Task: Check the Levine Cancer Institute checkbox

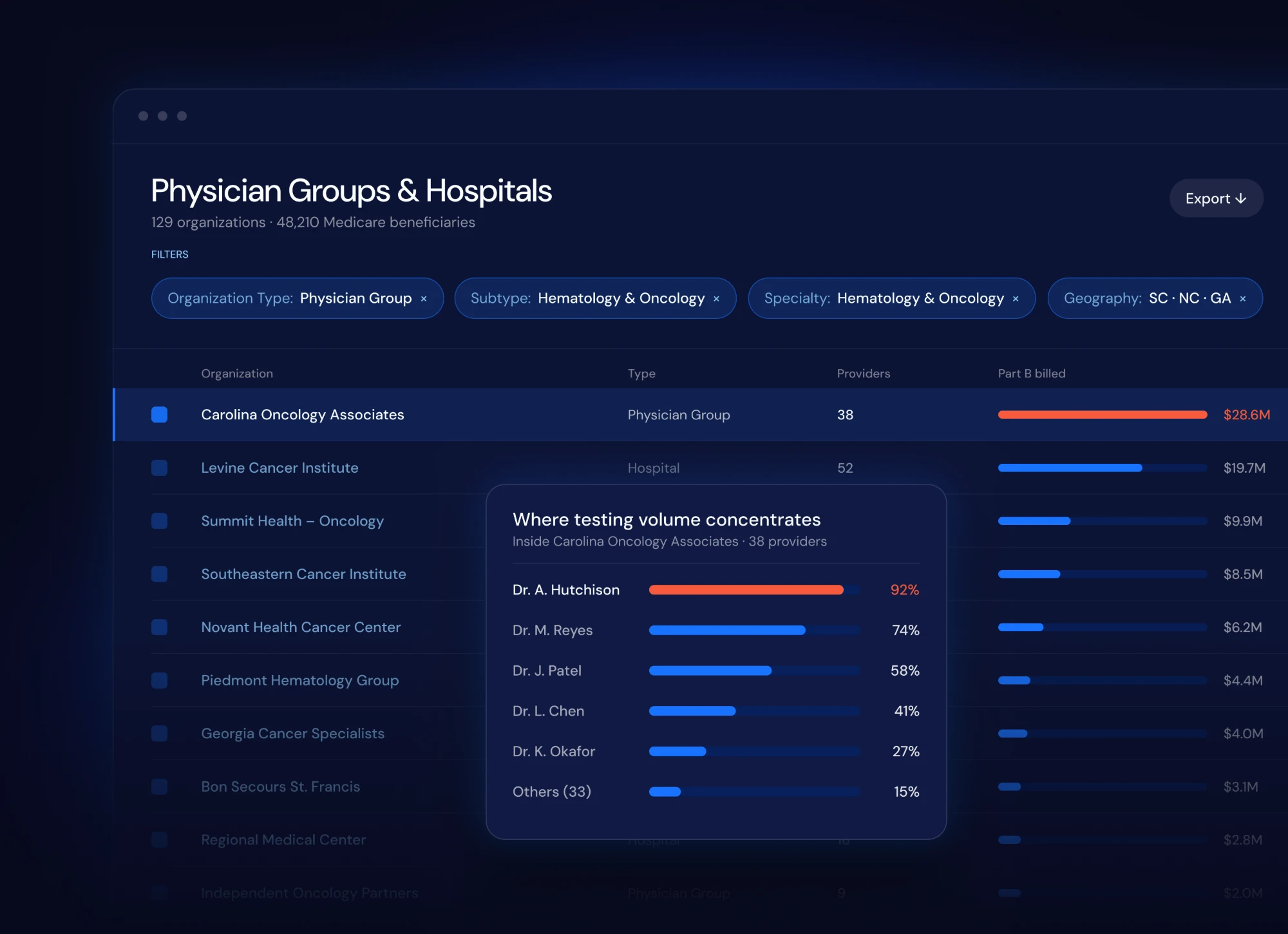Action: (x=159, y=468)
